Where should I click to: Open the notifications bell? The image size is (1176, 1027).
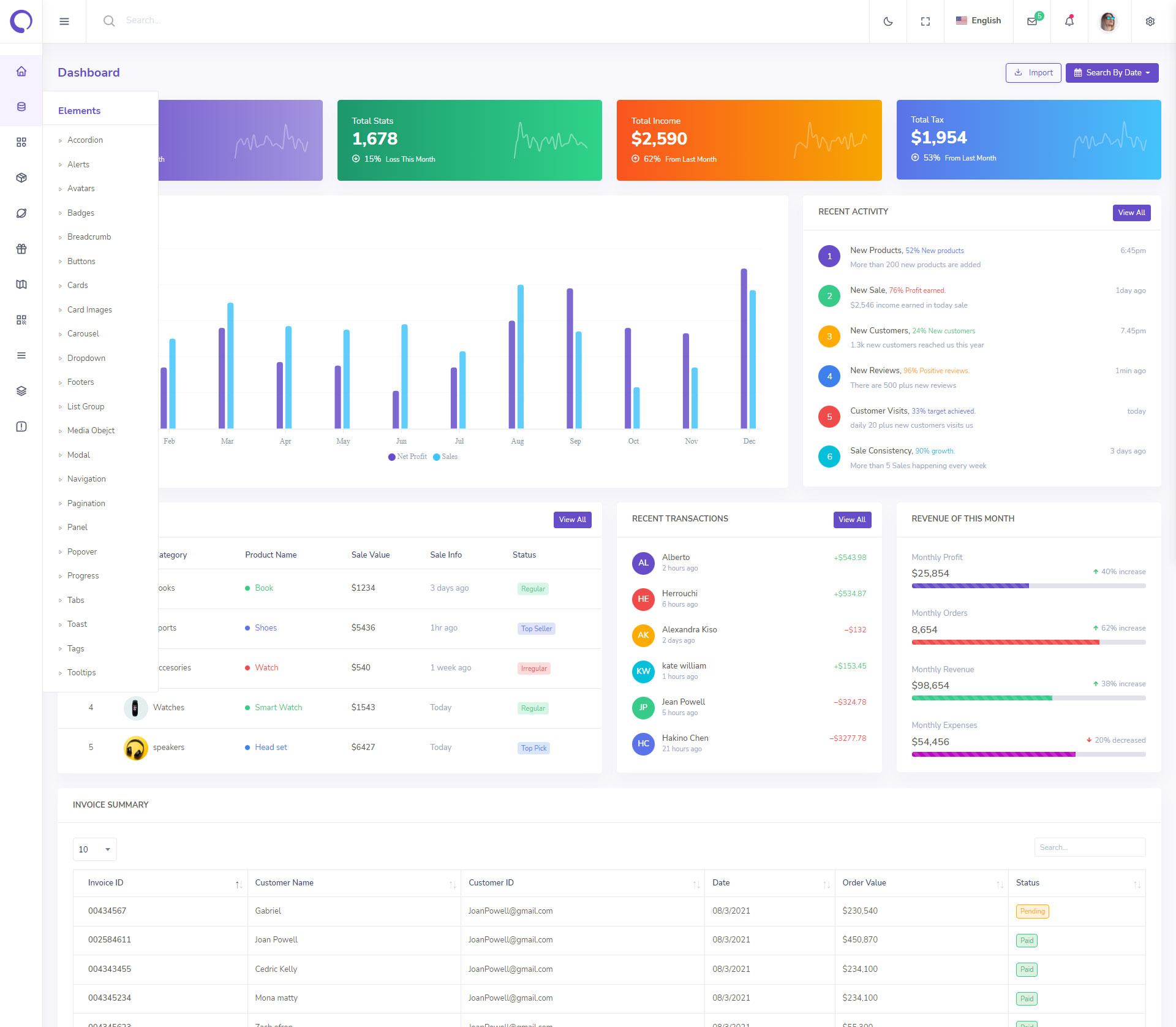coord(1069,21)
